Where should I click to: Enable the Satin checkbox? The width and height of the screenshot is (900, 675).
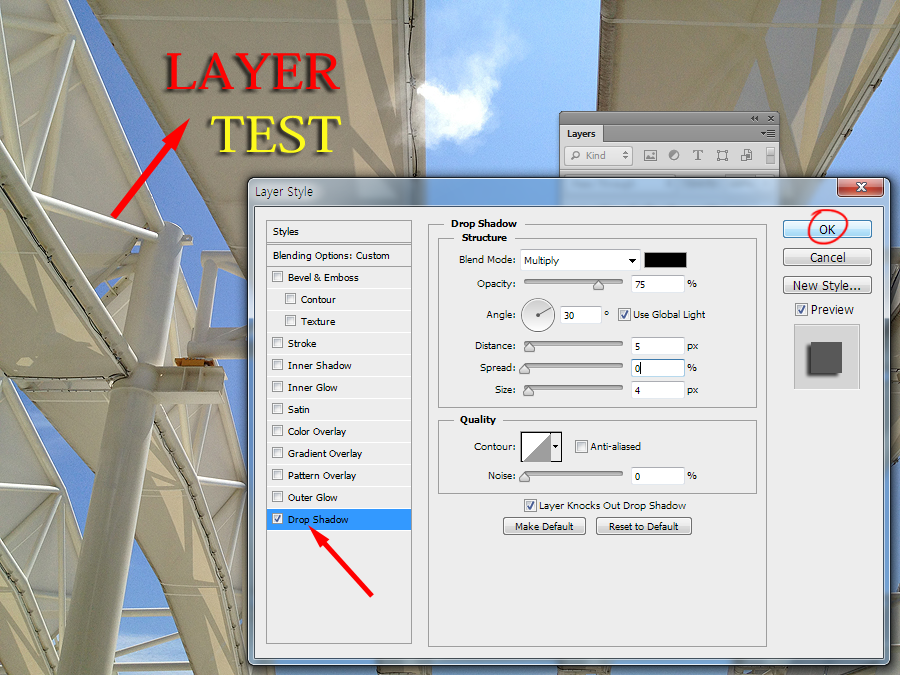(278, 409)
